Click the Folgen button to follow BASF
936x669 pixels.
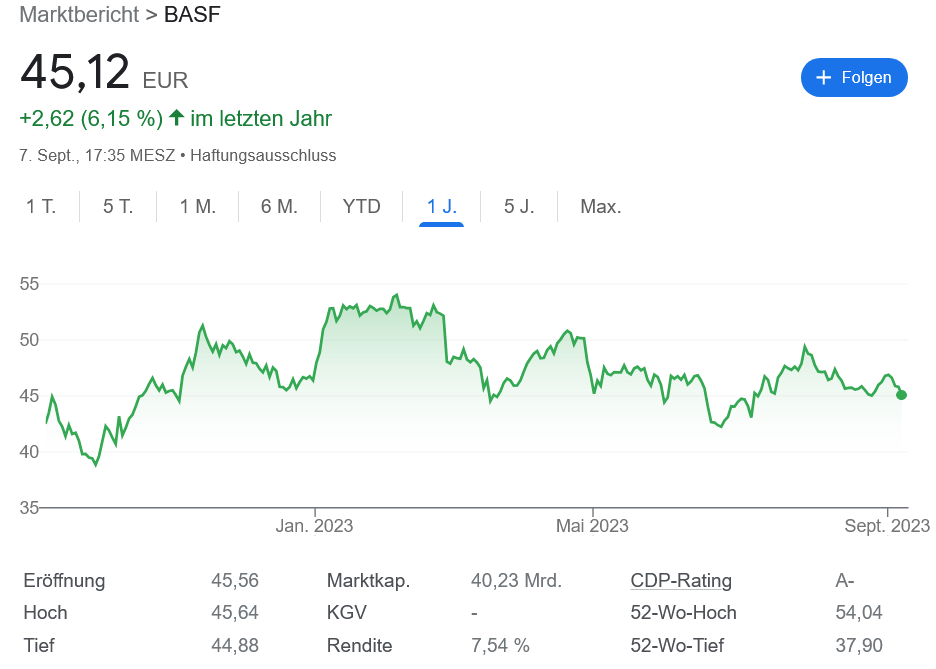tap(854, 77)
